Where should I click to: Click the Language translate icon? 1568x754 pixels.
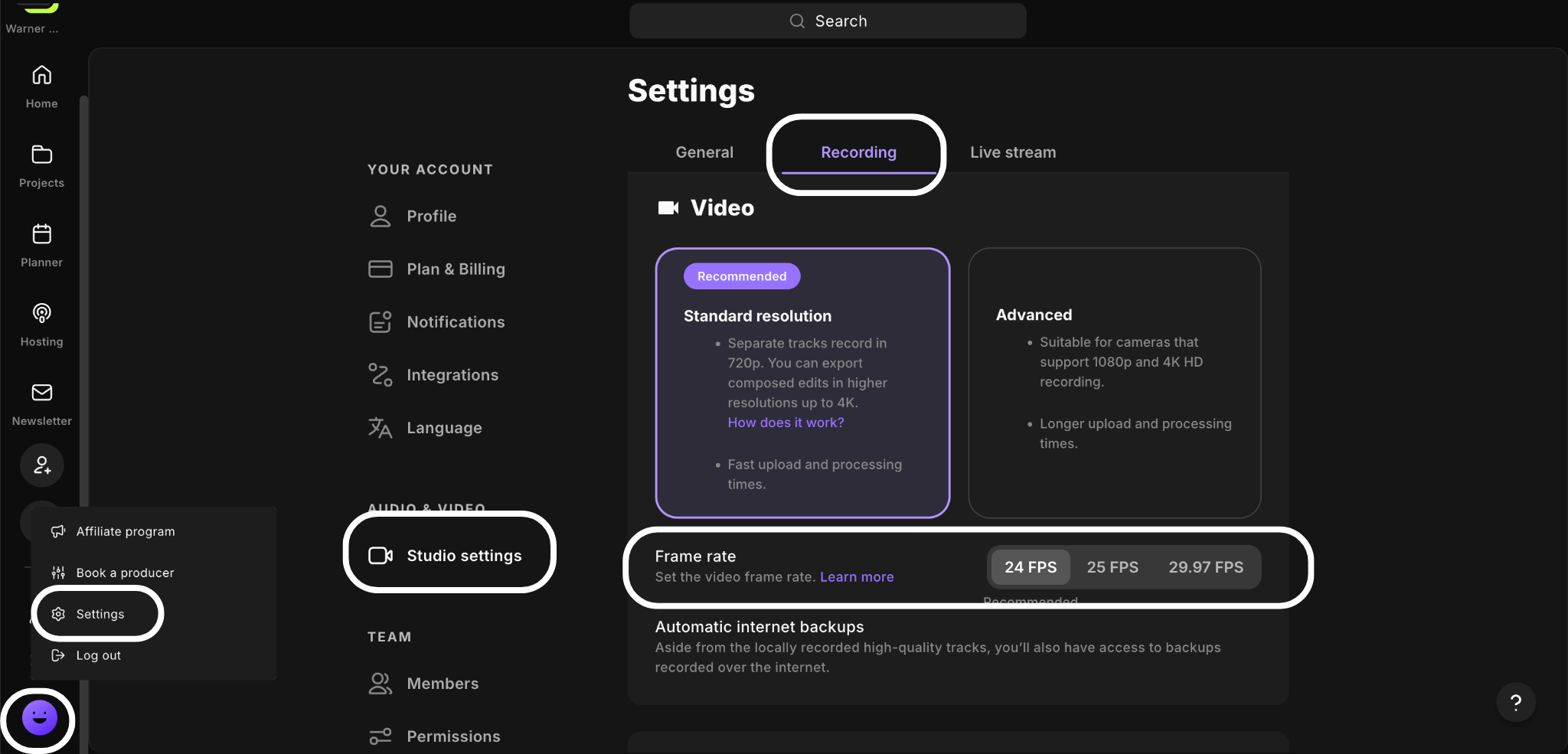coord(380,427)
